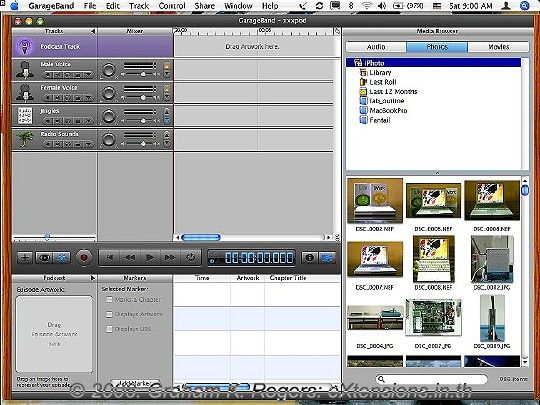Add a new track with plus button

tap(25, 258)
